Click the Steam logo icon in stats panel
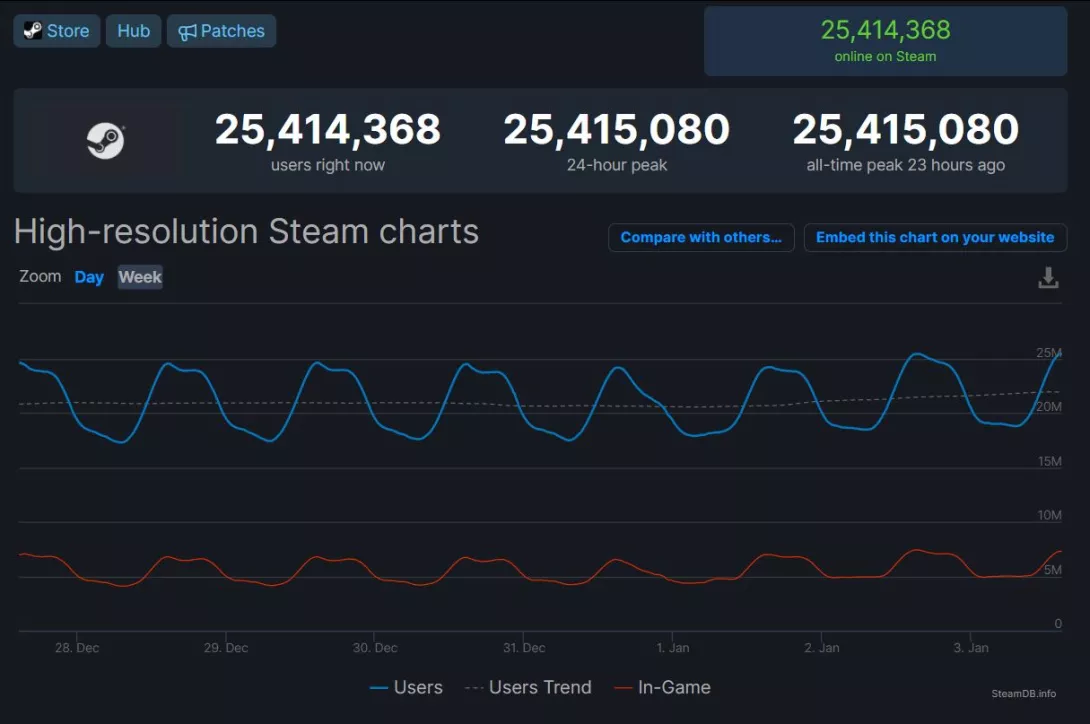 (x=105, y=140)
